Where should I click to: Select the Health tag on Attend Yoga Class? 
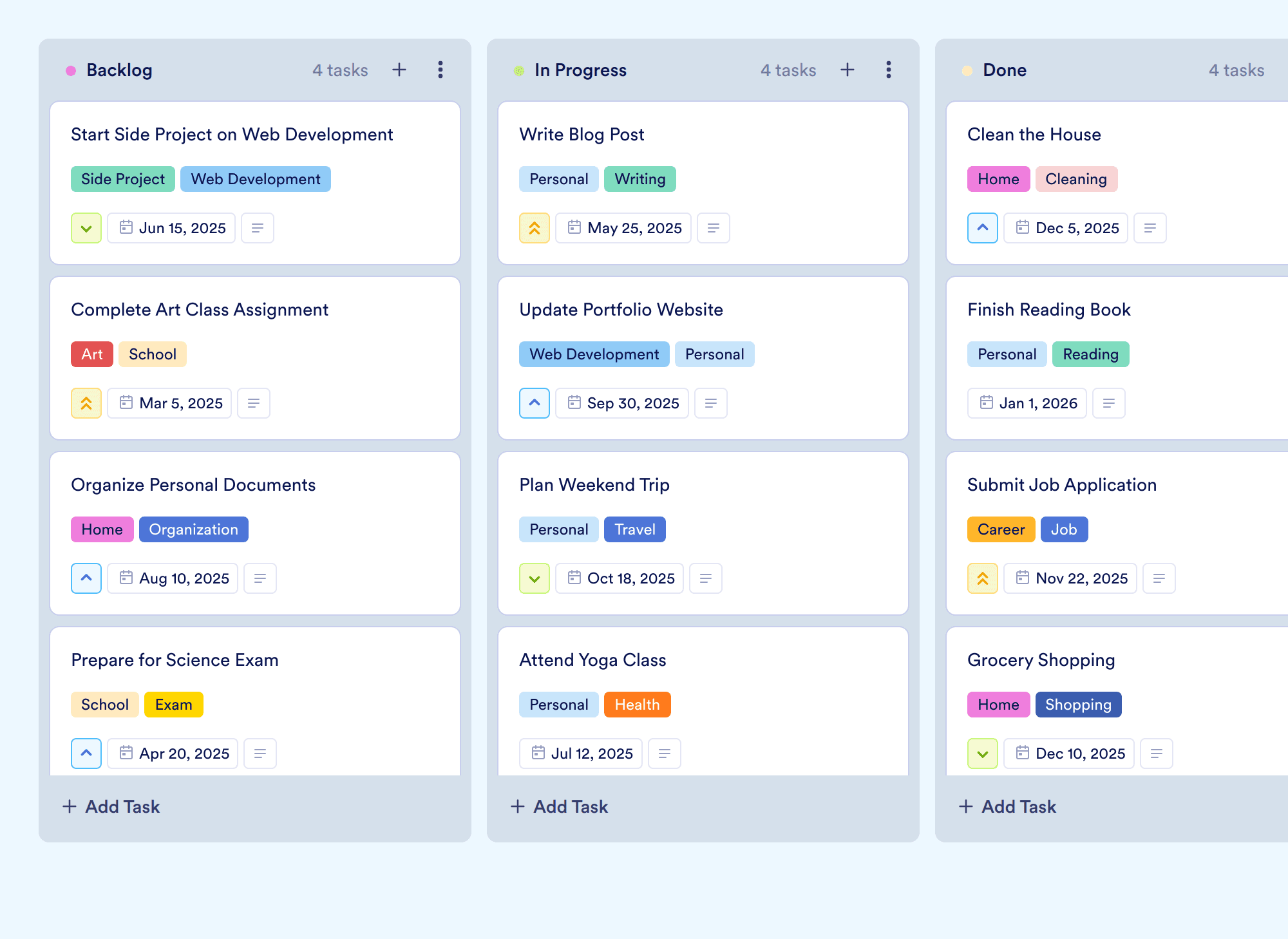coord(638,705)
